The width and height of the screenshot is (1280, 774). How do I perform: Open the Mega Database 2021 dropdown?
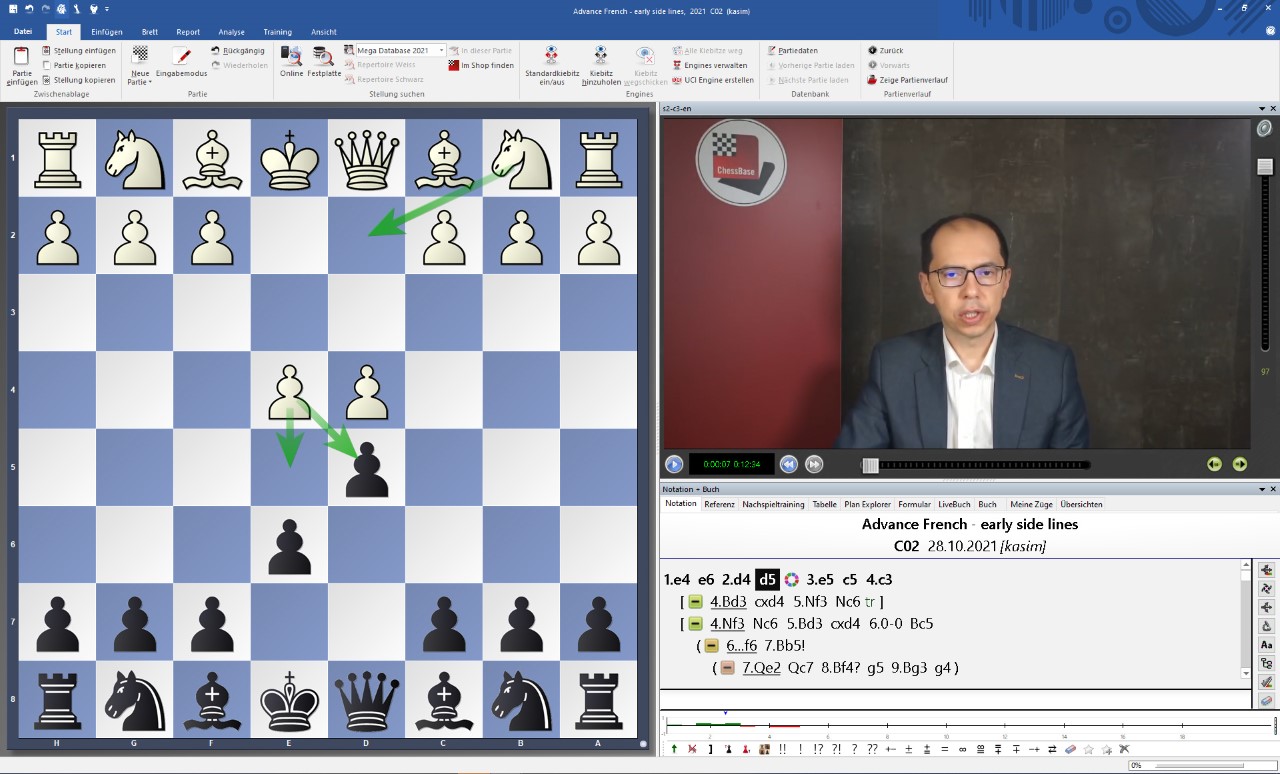tap(441, 50)
